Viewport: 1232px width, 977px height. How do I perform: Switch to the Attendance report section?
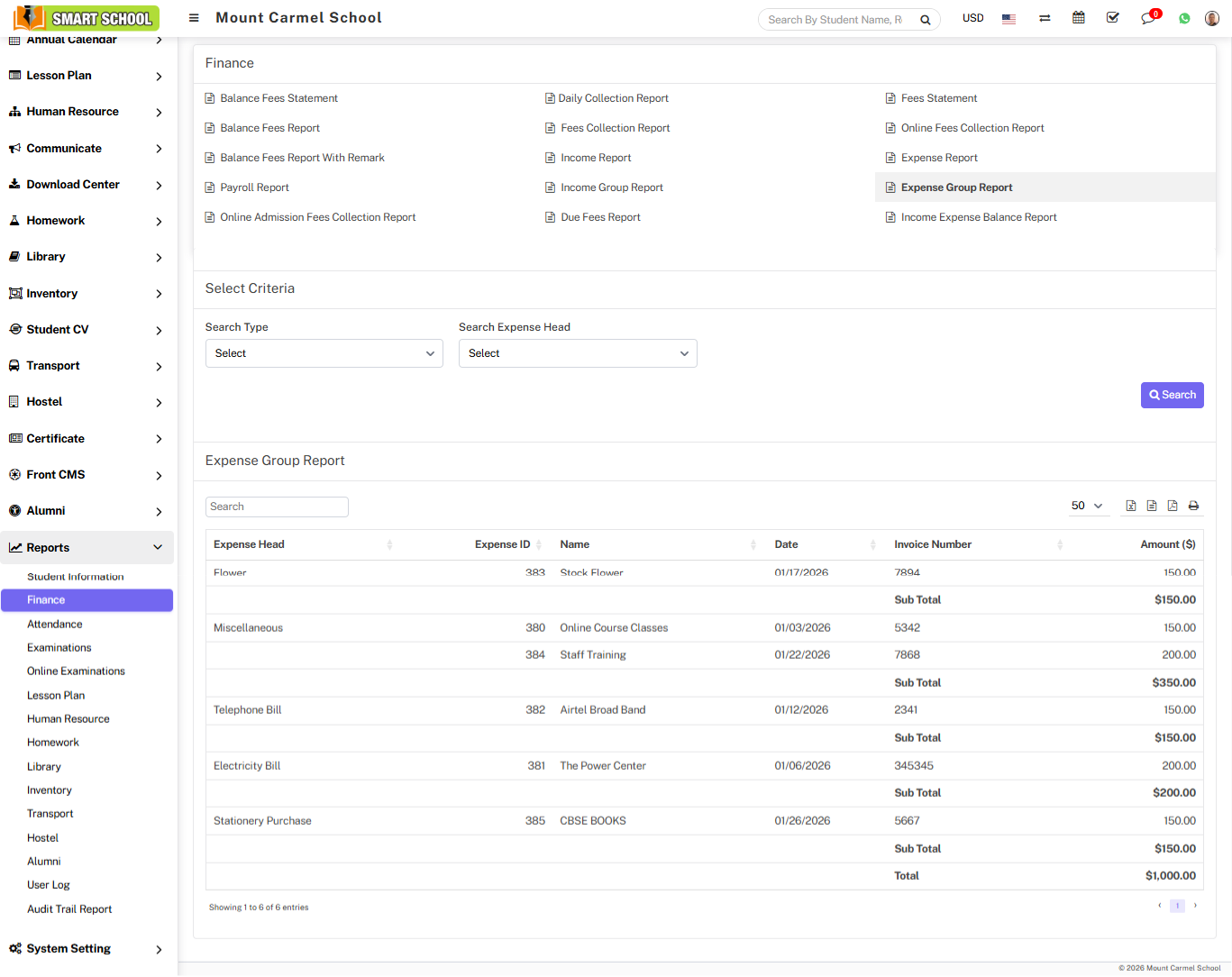tap(54, 624)
